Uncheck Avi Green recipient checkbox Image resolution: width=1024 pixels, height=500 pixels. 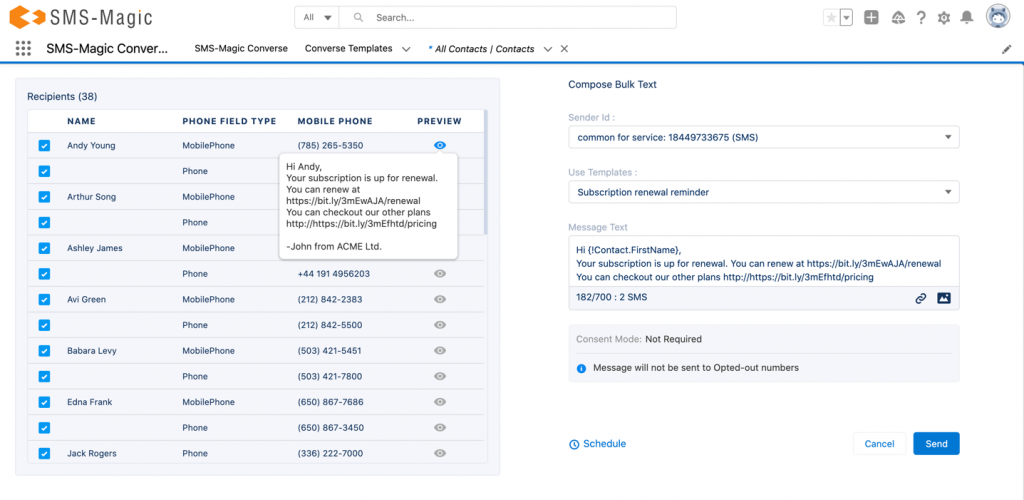(44, 300)
